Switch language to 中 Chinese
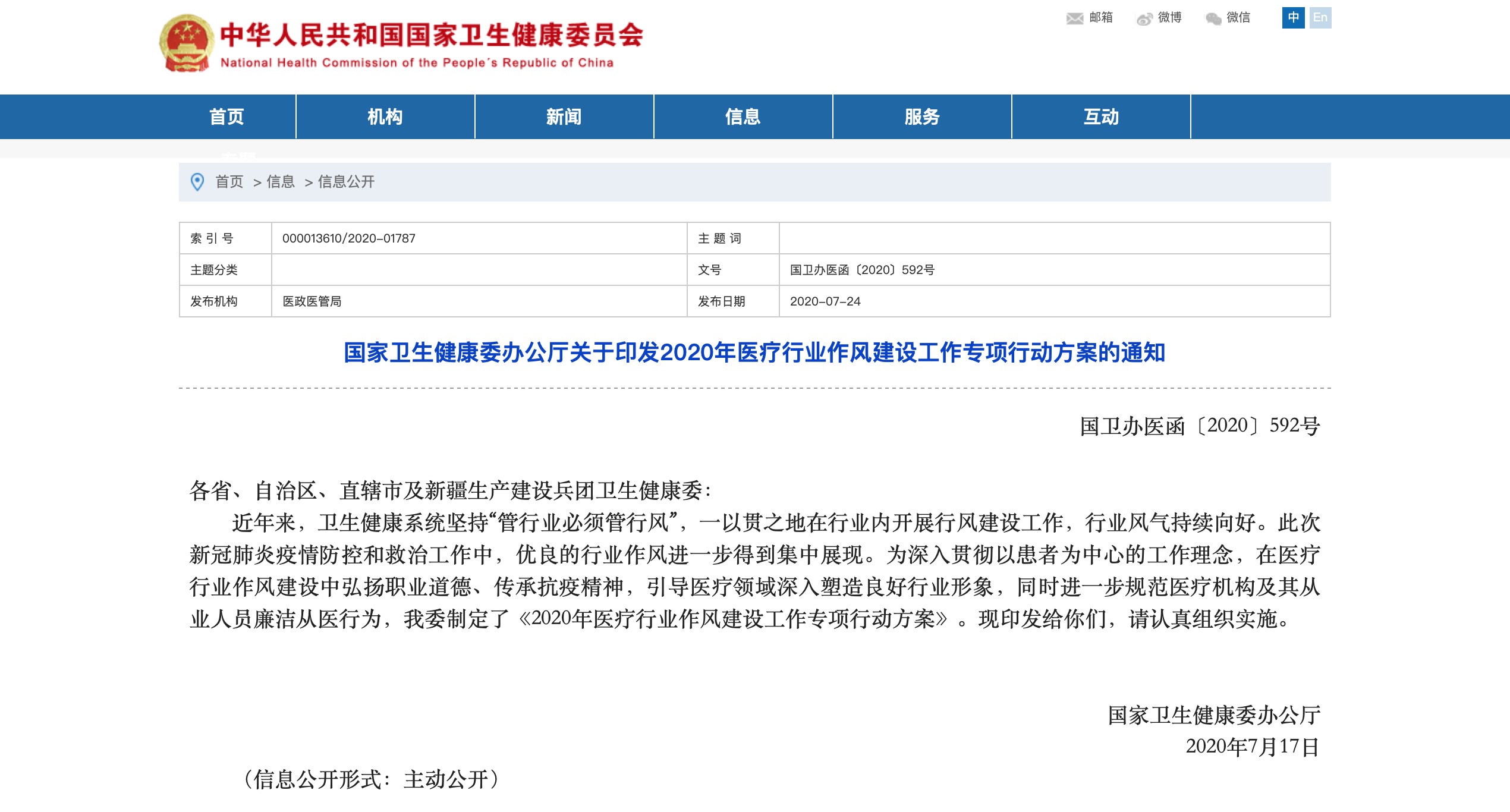Screen dimensions: 1510x812 tap(1293, 18)
